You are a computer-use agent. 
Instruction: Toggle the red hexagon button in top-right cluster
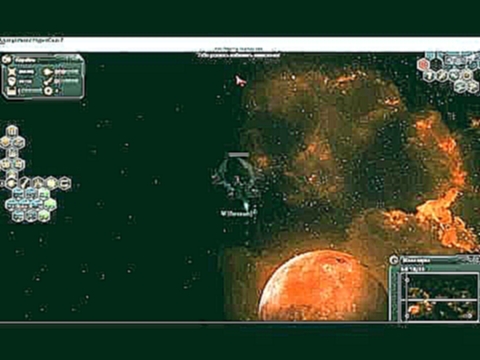click(x=424, y=65)
